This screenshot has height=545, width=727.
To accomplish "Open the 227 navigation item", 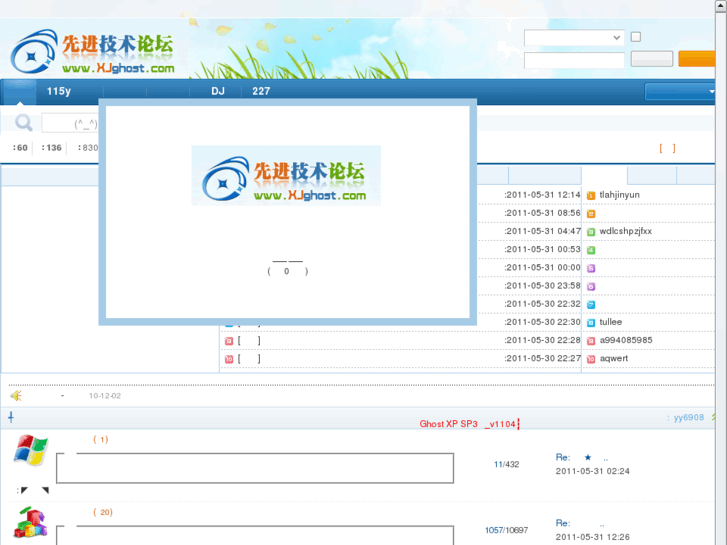I will (x=261, y=91).
